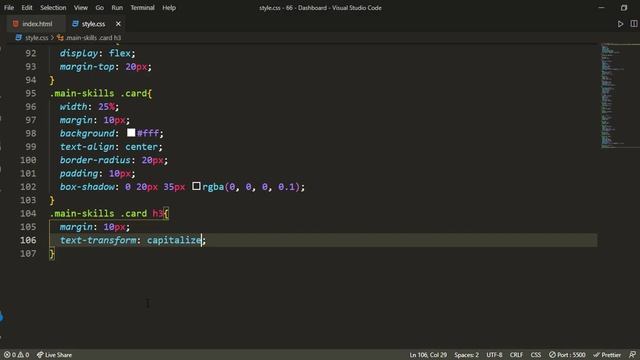640x360 pixels.
Task: Click the padding property on line 101
Action: [79, 173]
